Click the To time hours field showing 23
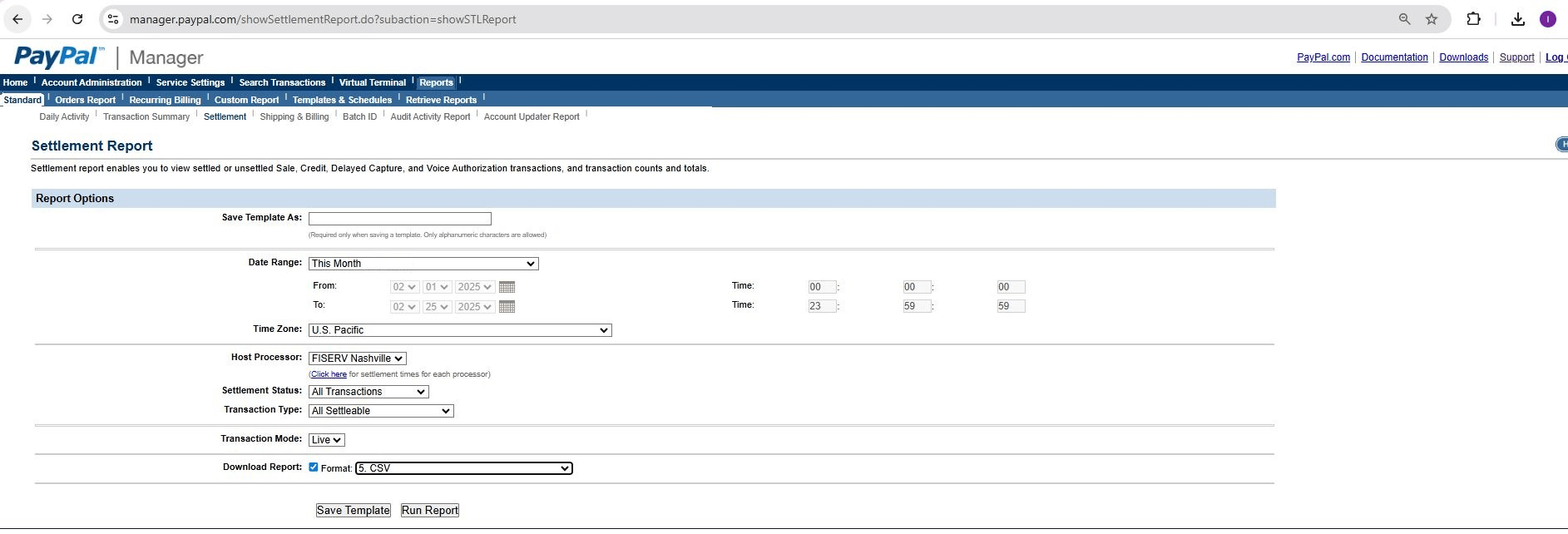Viewport: 1568px width, 534px height. click(x=822, y=306)
